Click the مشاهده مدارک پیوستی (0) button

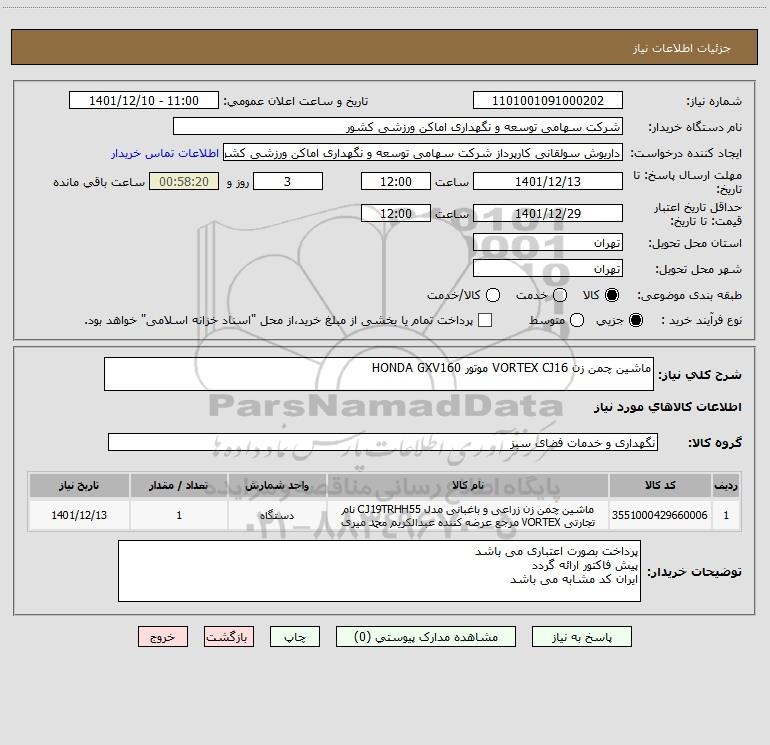[426, 637]
